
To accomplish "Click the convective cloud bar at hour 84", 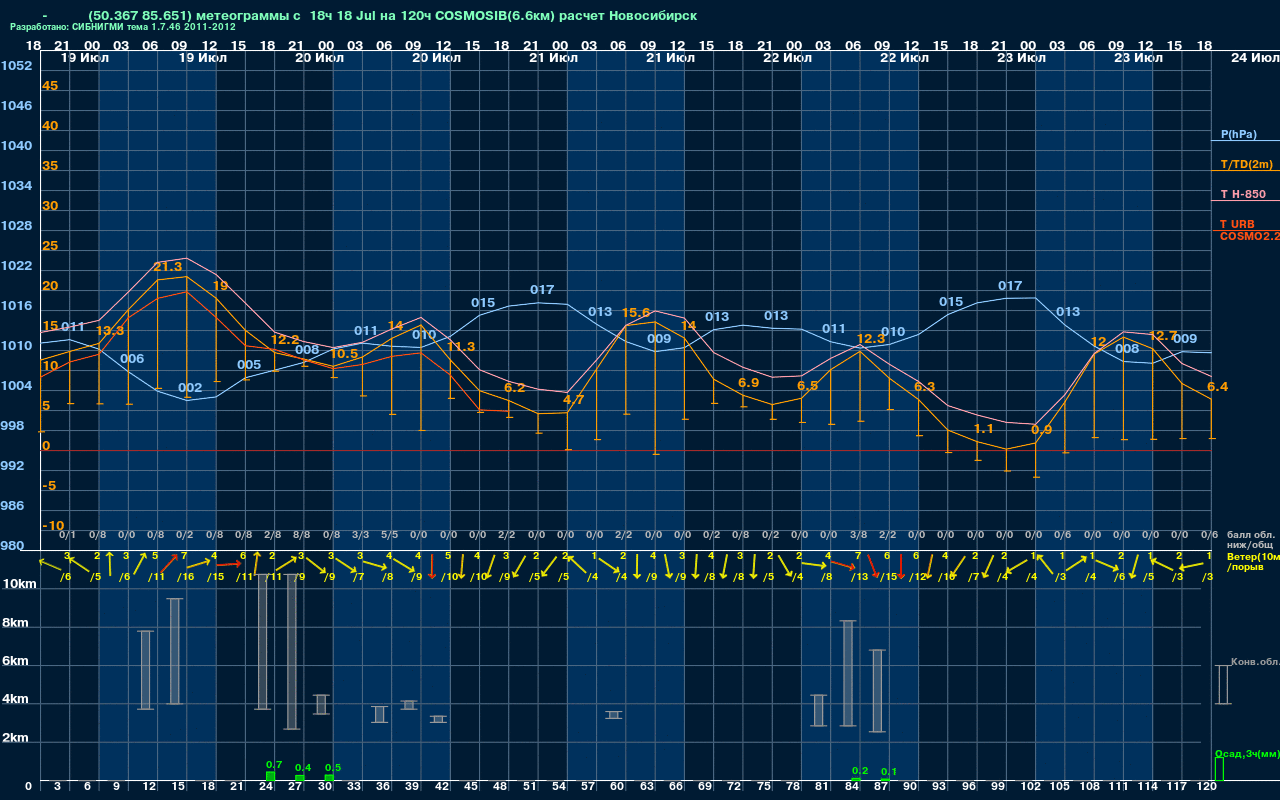I will (848, 673).
